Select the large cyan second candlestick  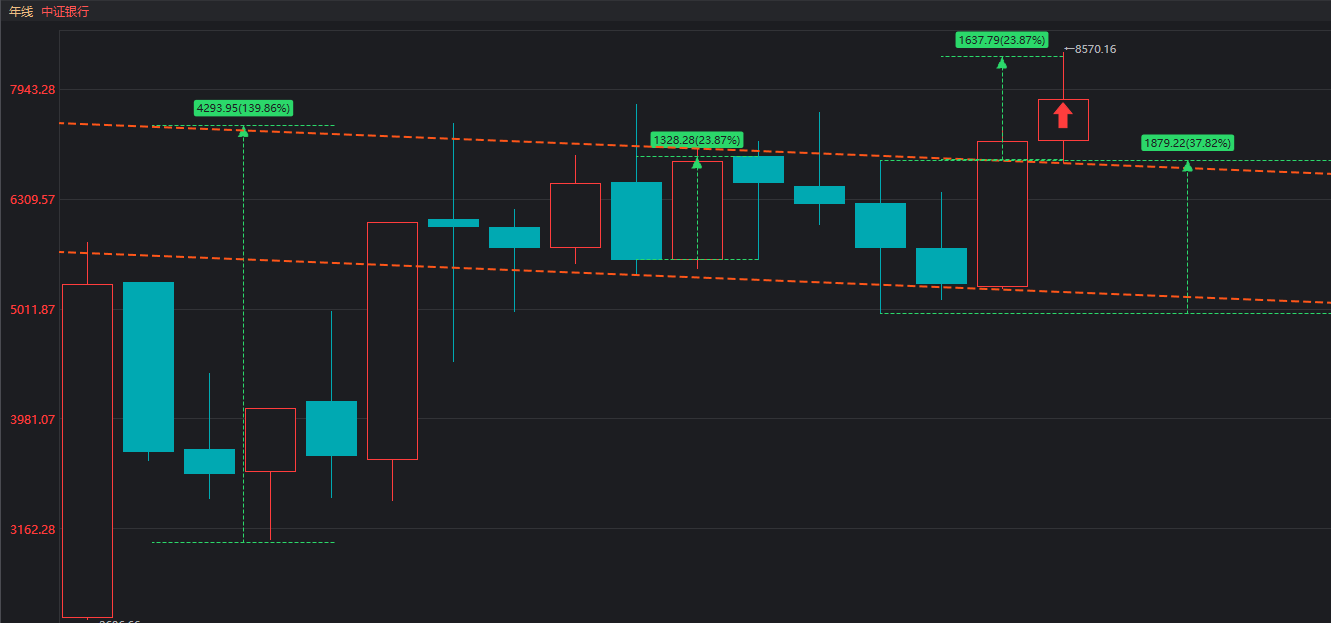coord(148,366)
